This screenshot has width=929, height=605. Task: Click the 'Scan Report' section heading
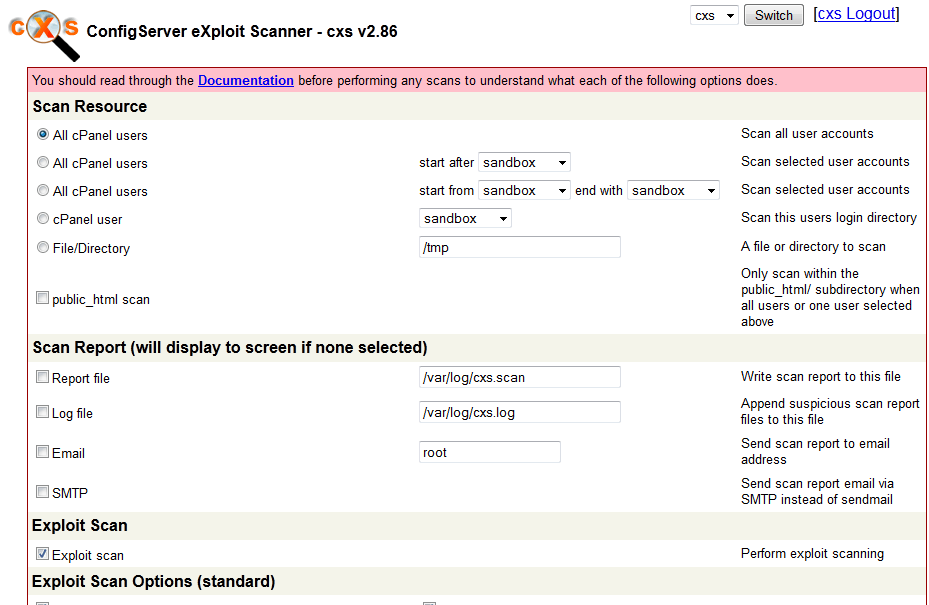[x=230, y=348]
